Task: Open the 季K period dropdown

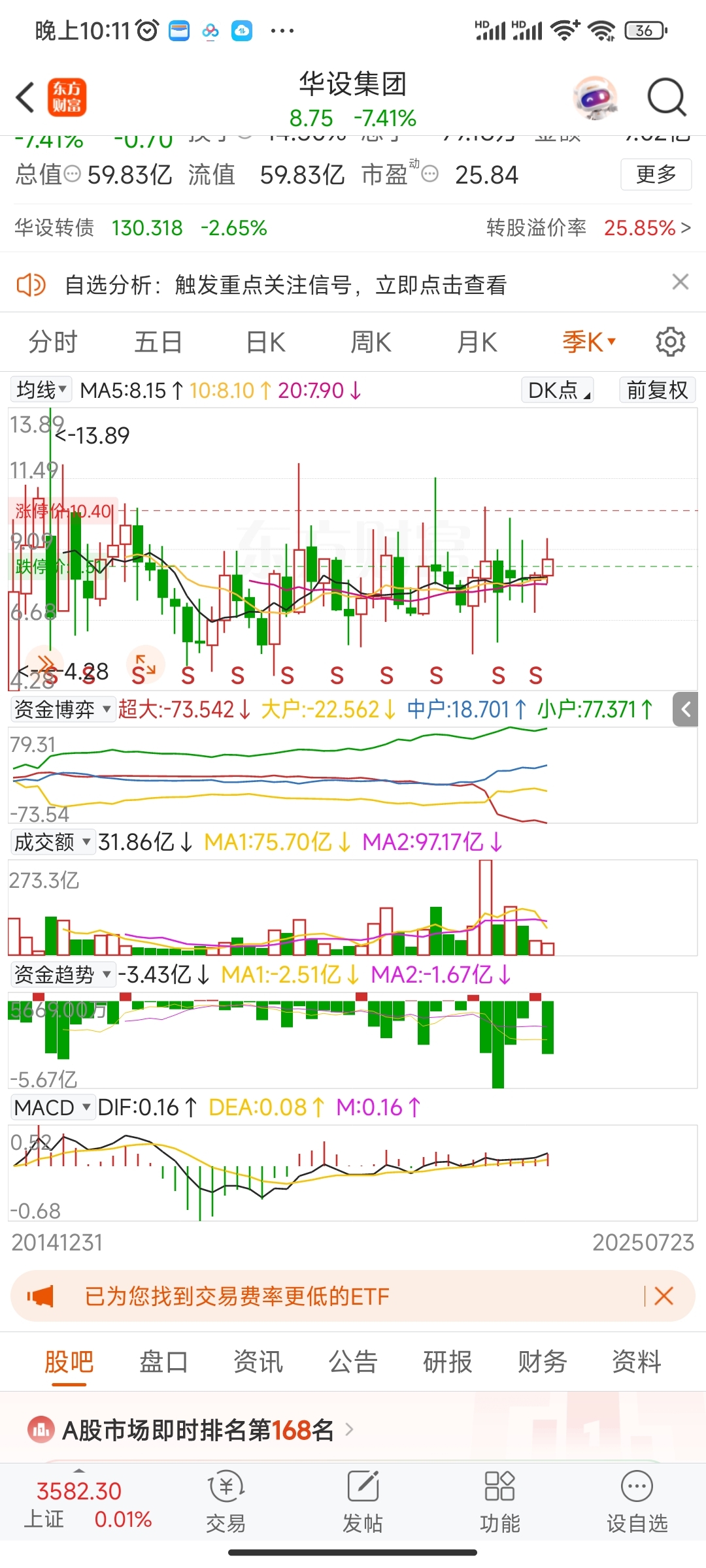Action: tap(589, 342)
